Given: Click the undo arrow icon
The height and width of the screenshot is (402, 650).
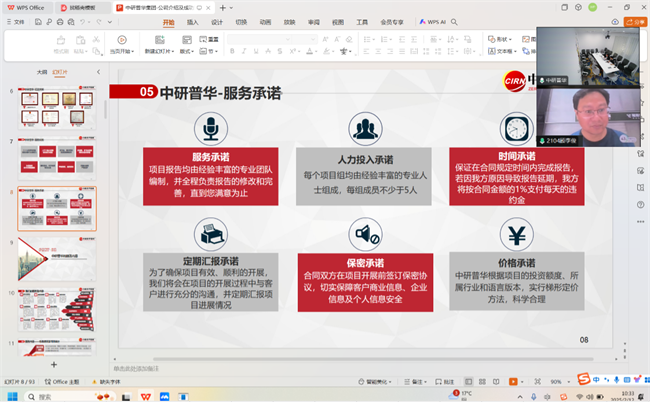Looking at the screenshot, I should (x=82, y=22).
